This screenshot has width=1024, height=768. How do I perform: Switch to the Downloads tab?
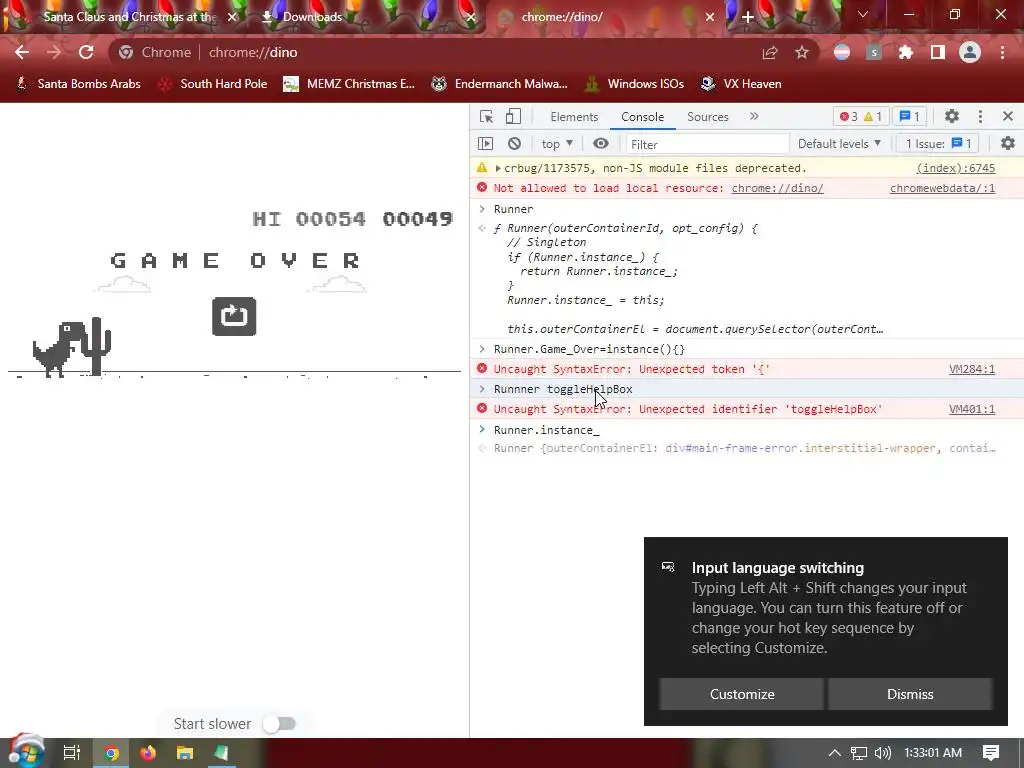312,17
